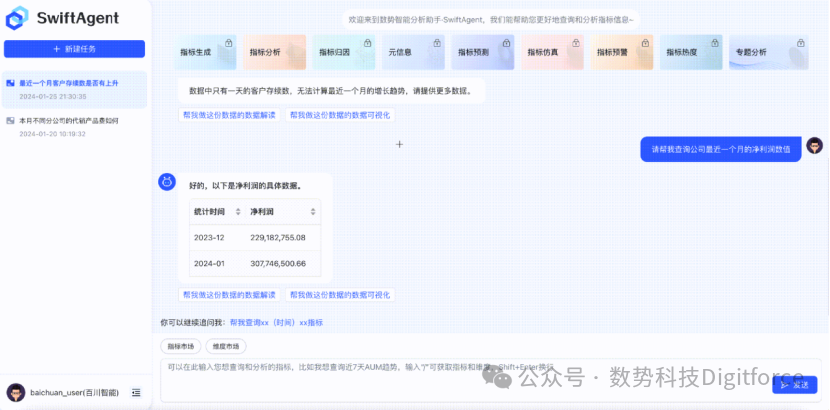Select the 指标仿真 card
Image resolution: width=830 pixels, height=410 pixels.
click(x=552, y=52)
